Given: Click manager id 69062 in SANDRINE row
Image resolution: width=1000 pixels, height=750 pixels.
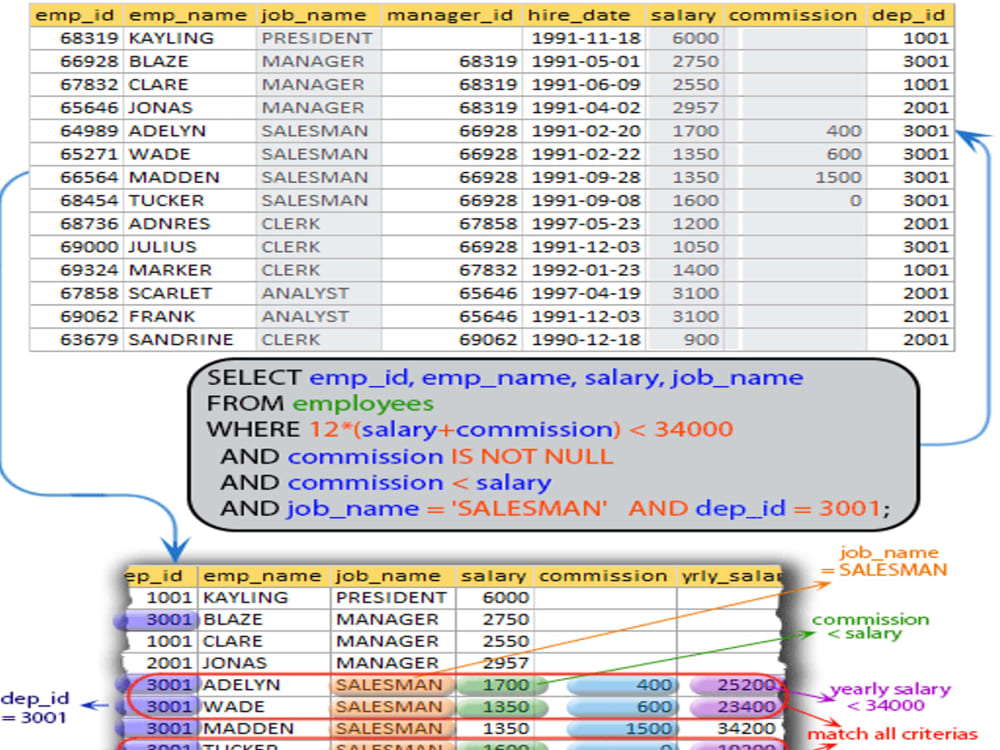Looking at the screenshot, I should click(451, 339).
